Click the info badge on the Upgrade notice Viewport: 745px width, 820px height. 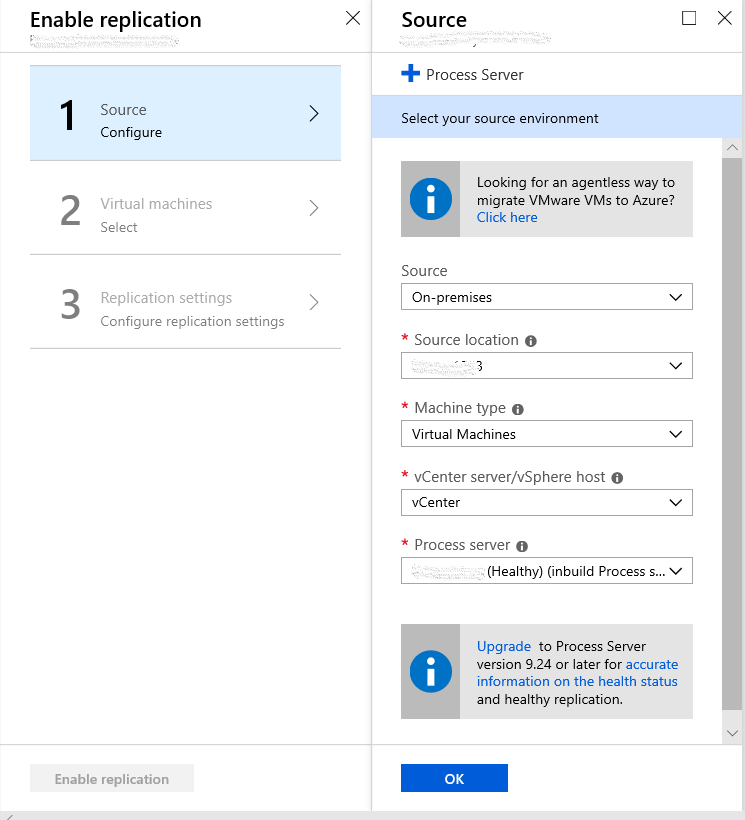[x=430, y=672]
